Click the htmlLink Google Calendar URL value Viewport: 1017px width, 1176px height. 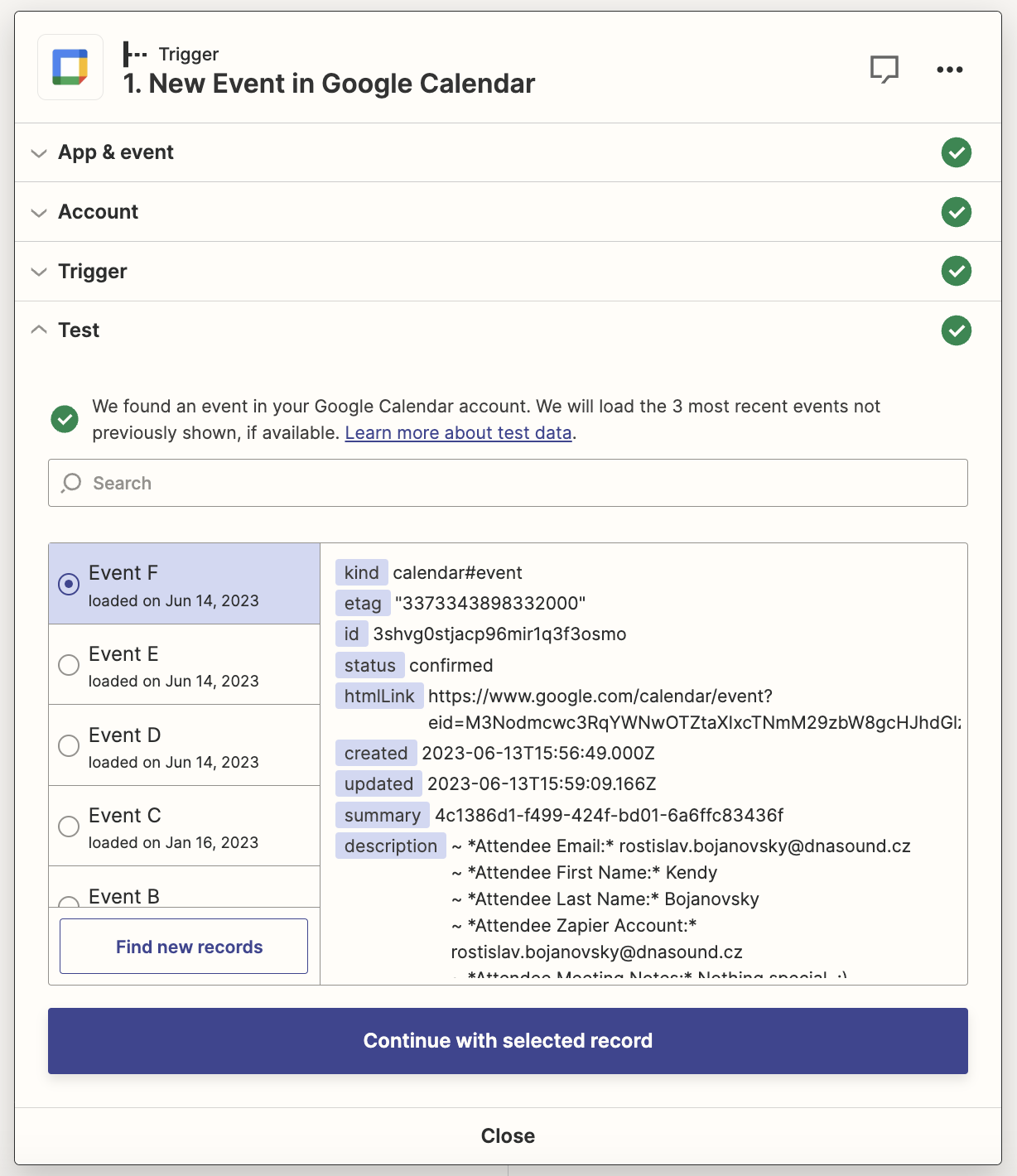pos(694,709)
